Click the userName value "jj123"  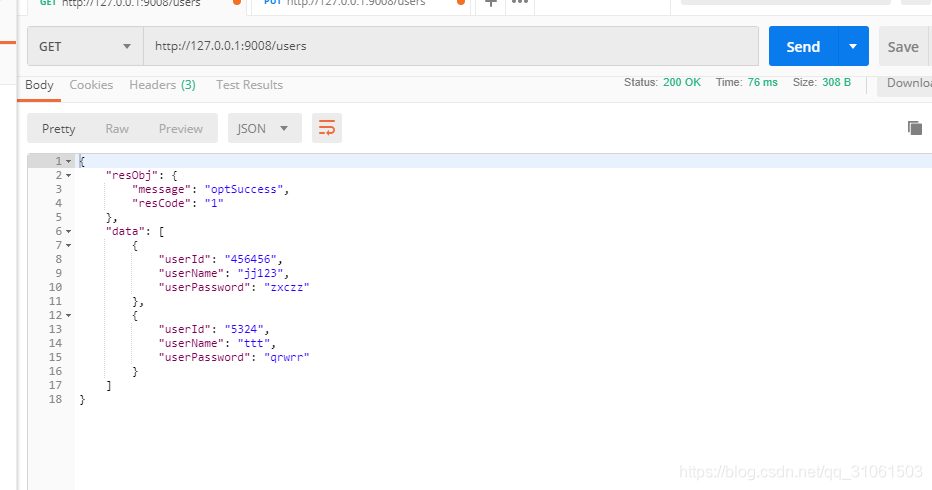pos(260,274)
